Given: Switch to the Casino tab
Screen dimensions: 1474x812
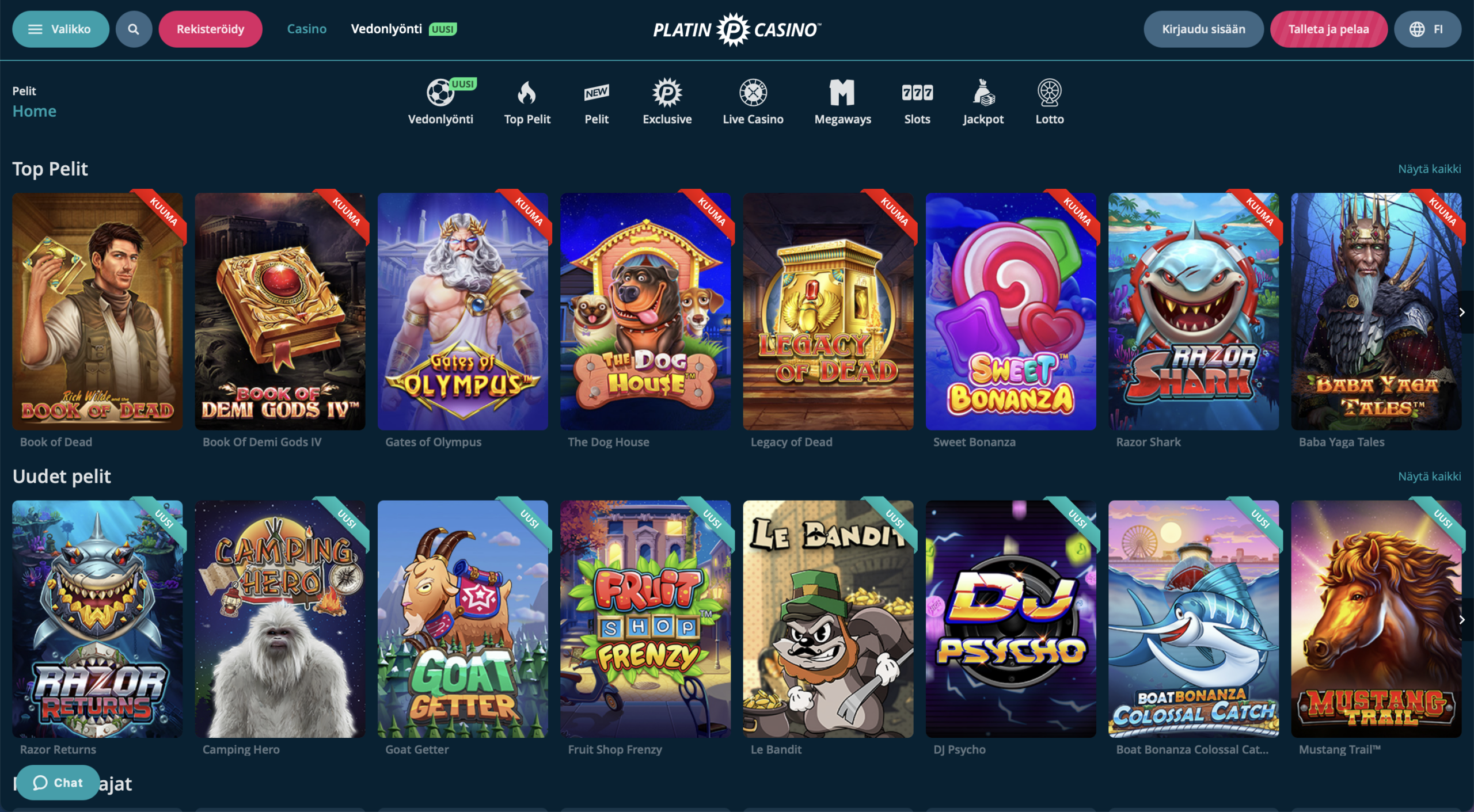Looking at the screenshot, I should click(x=306, y=29).
